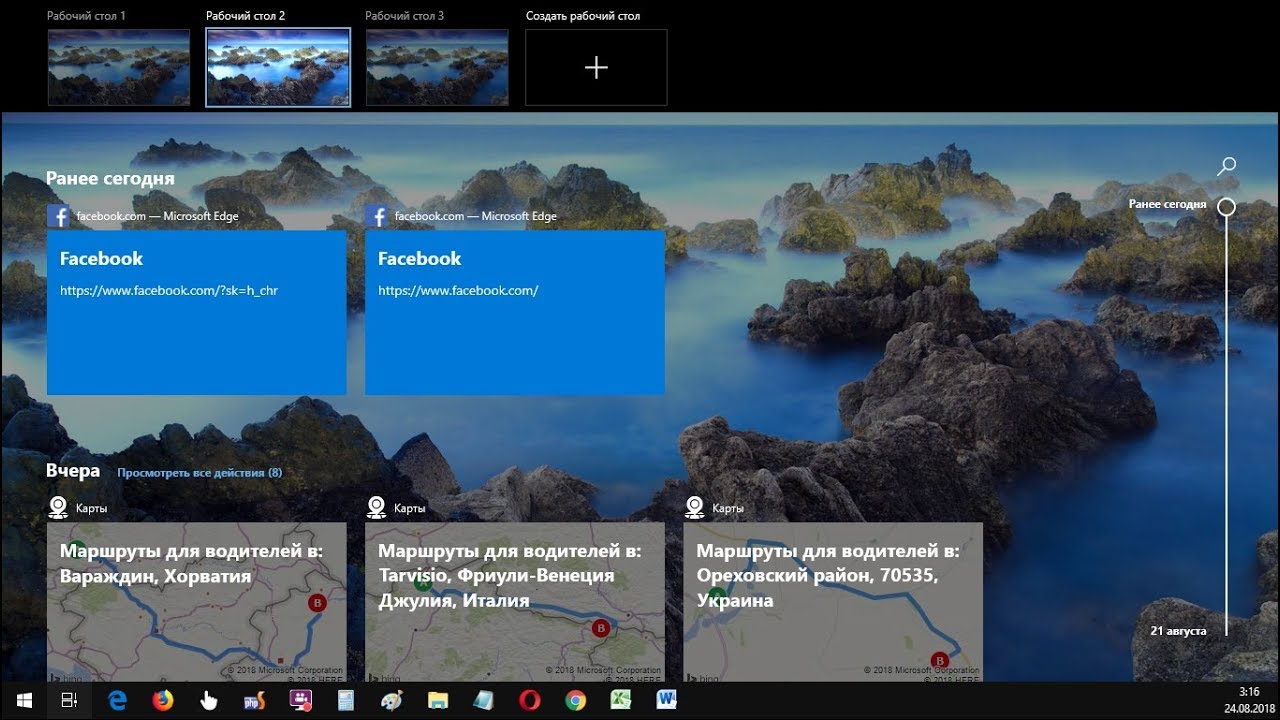Open Word from the taskbar
This screenshot has height=720, width=1280.
click(x=667, y=700)
